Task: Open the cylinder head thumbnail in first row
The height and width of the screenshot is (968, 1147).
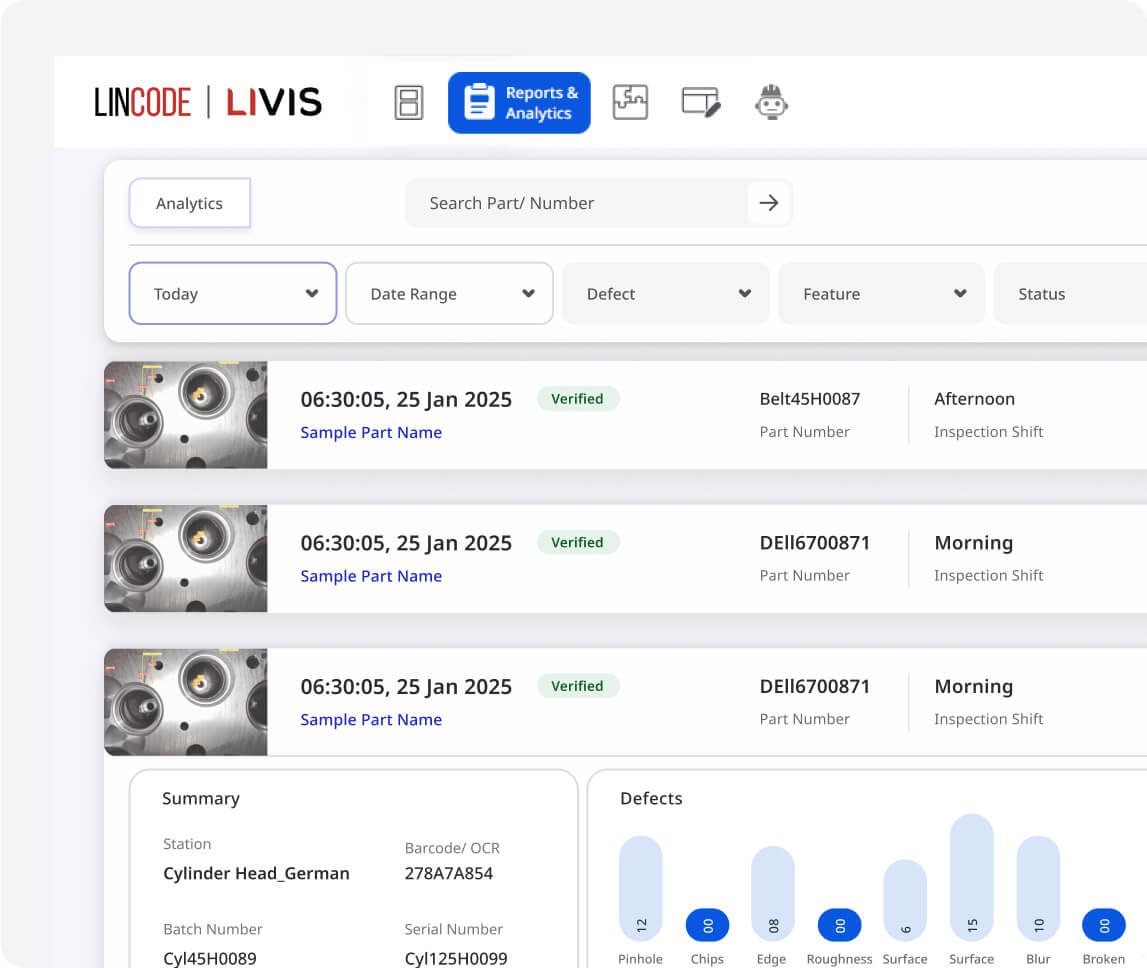Action: pyautogui.click(x=186, y=415)
